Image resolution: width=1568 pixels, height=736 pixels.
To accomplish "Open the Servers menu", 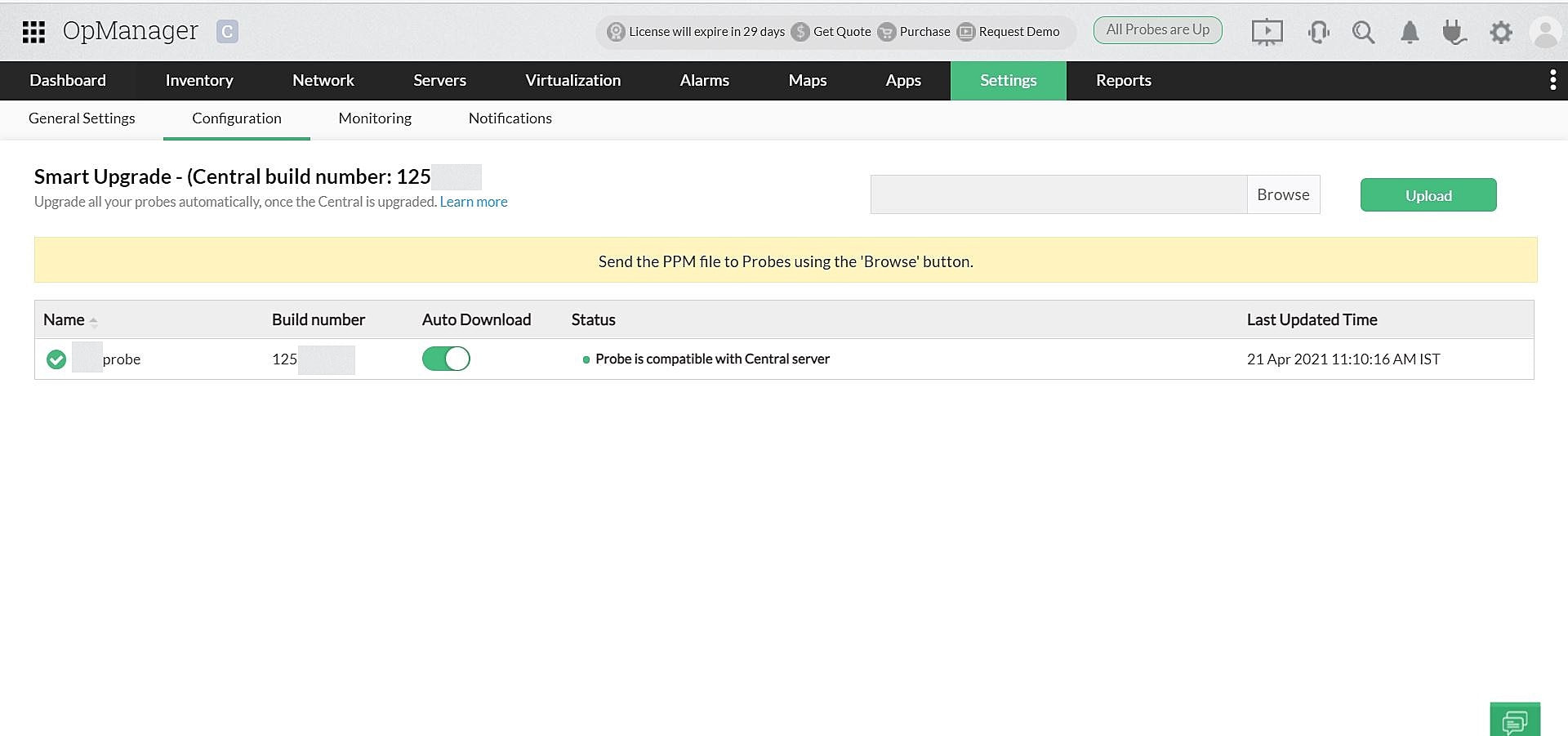I will 439,80.
